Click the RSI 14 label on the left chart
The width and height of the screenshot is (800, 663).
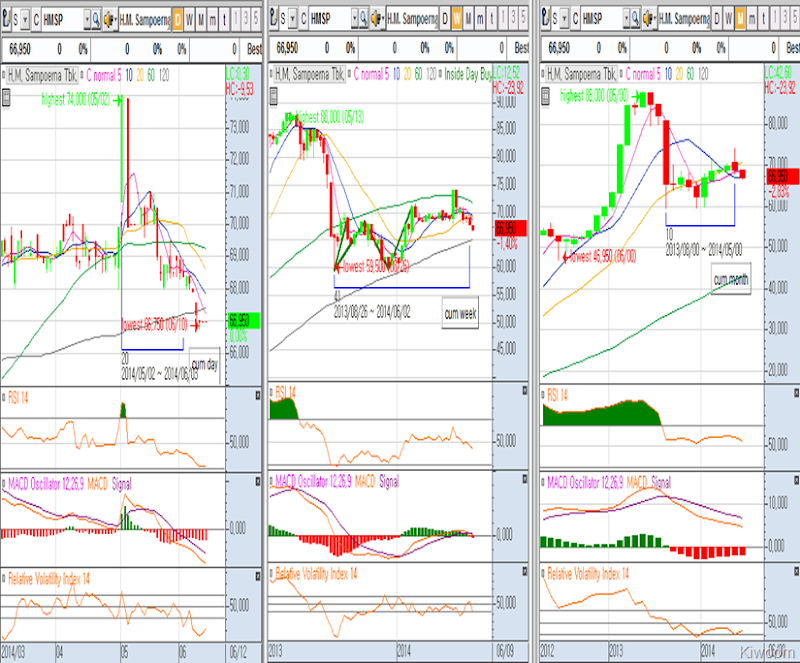(x=18, y=398)
